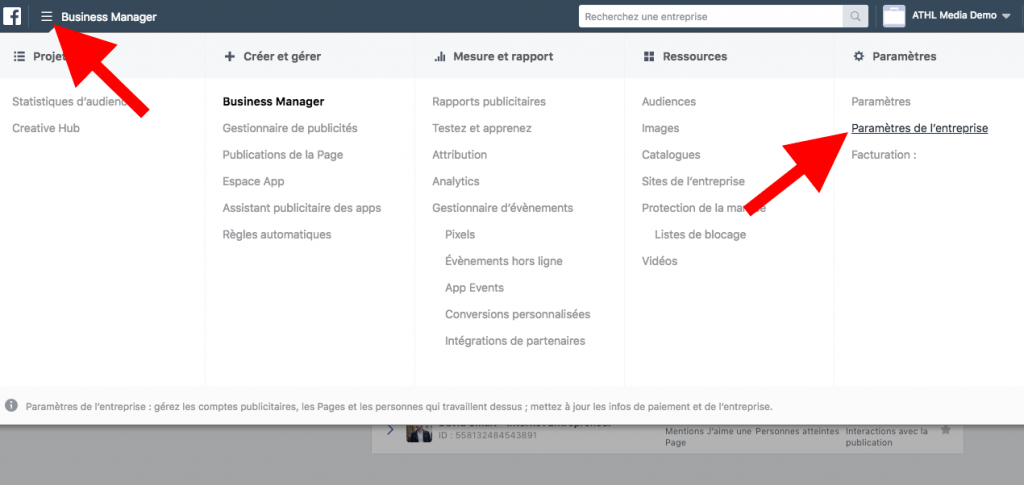This screenshot has width=1024, height=485.
Task: Open Rapports publicitaires
Action: 489,102
